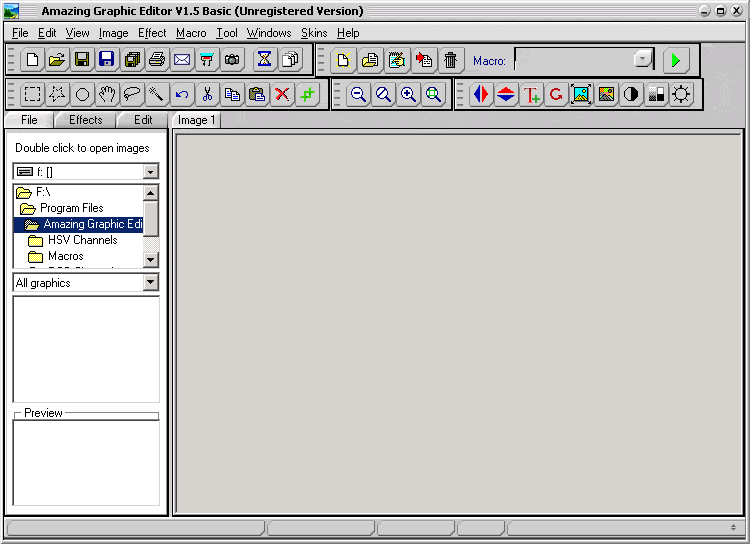Print the current image
The width and height of the screenshot is (750, 544).
[157, 60]
